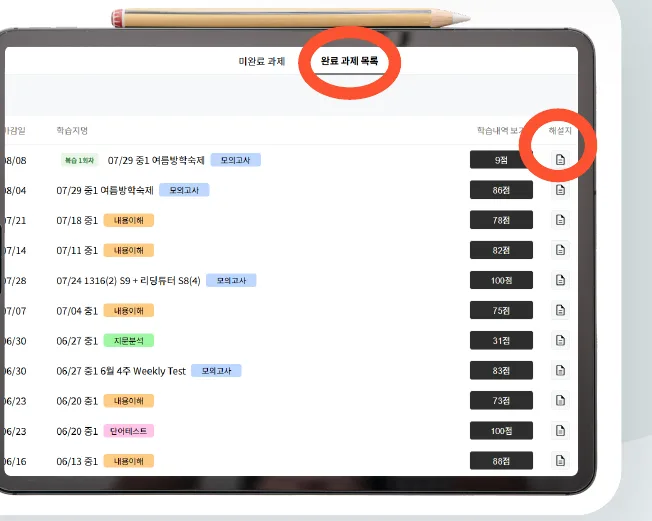Click the 지문분석 green tag
This screenshot has height=521, width=652.
(x=128, y=341)
